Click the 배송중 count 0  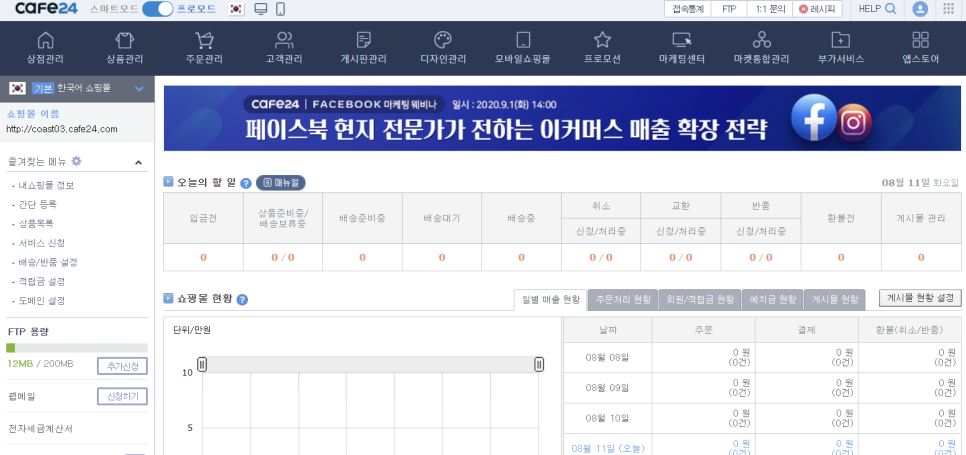click(x=521, y=257)
